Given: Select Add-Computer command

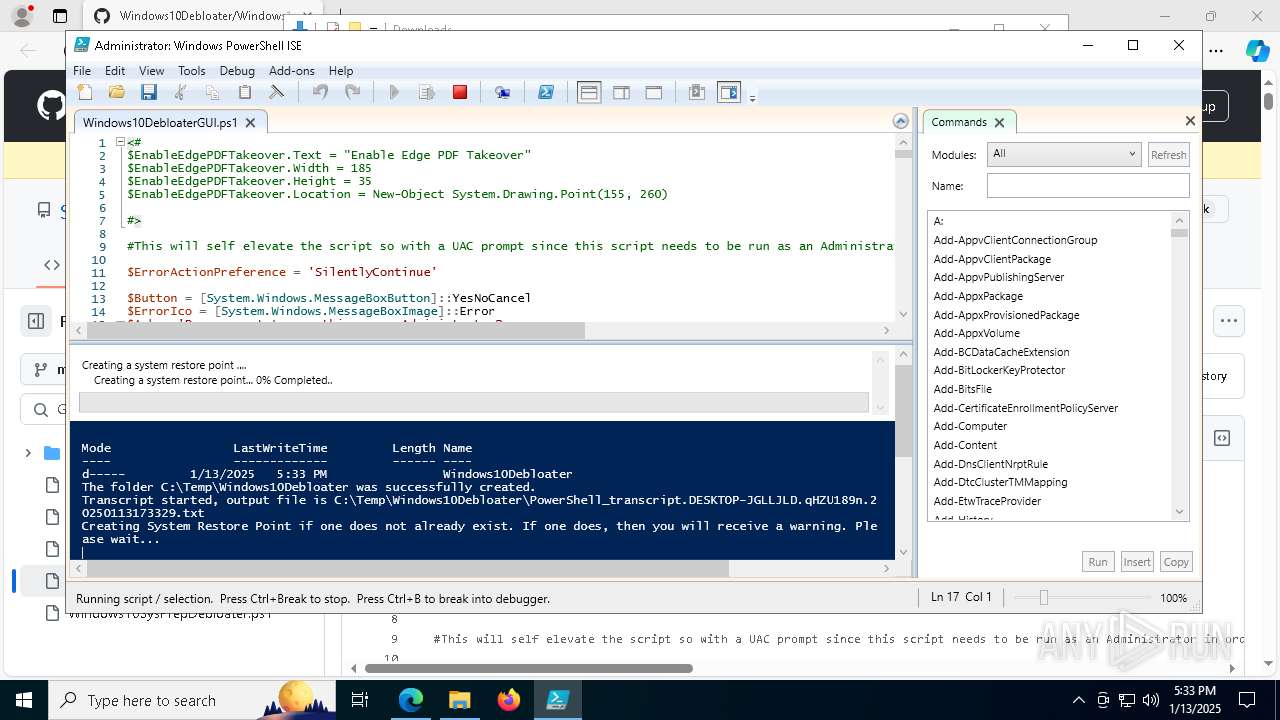Looking at the screenshot, I should click(971, 426).
